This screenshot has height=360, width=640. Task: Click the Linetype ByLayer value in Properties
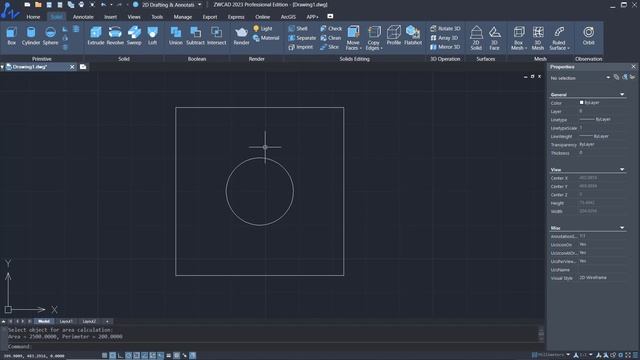coord(596,119)
